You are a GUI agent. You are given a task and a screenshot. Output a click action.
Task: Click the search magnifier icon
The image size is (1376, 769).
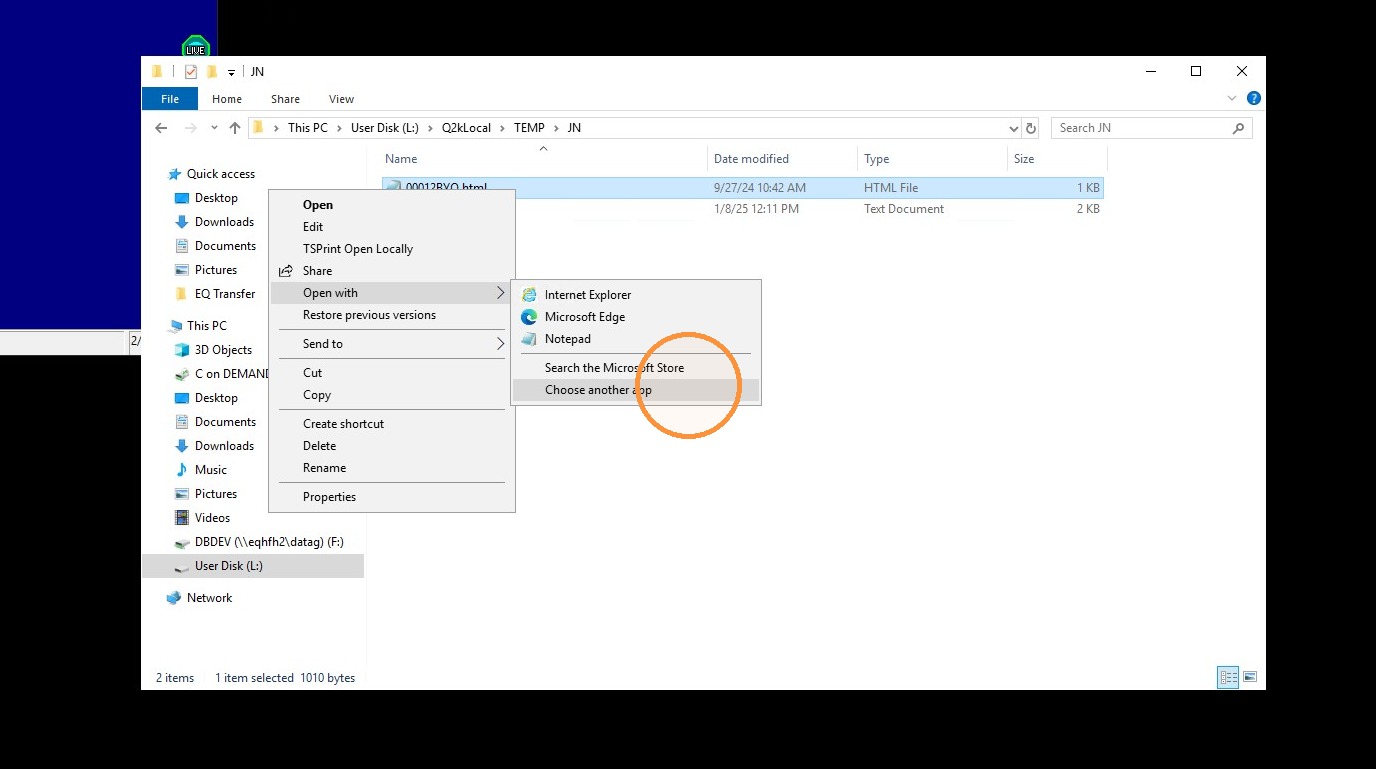tap(1238, 128)
